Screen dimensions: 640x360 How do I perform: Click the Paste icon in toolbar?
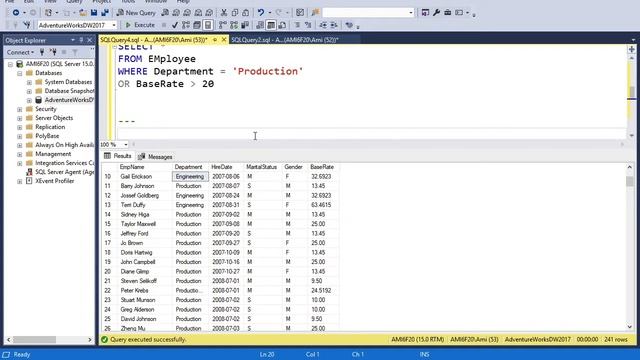pos(245,13)
